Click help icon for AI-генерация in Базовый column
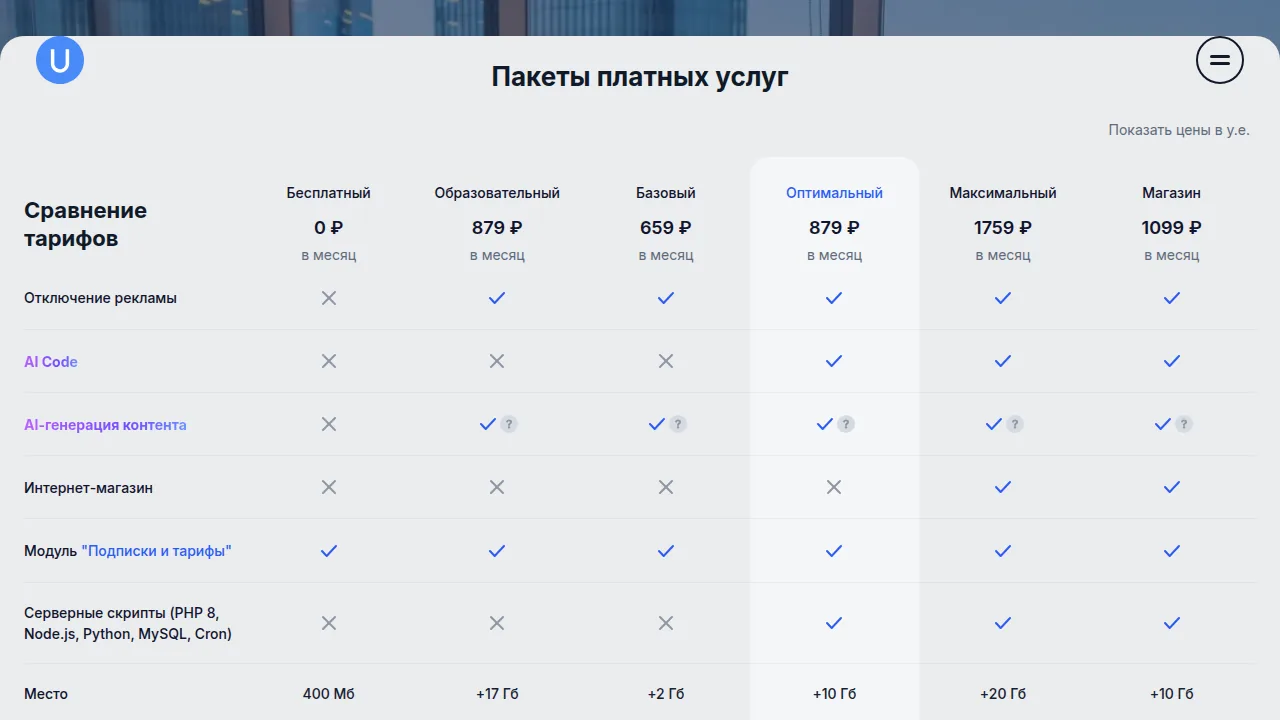Screen dimensions: 1280x720 click(x=678, y=424)
